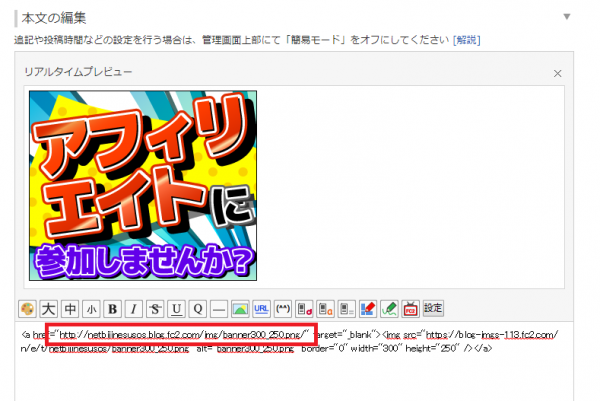Close the realtime preview panel
Viewport: 600px width, 401px height.
[557, 73]
